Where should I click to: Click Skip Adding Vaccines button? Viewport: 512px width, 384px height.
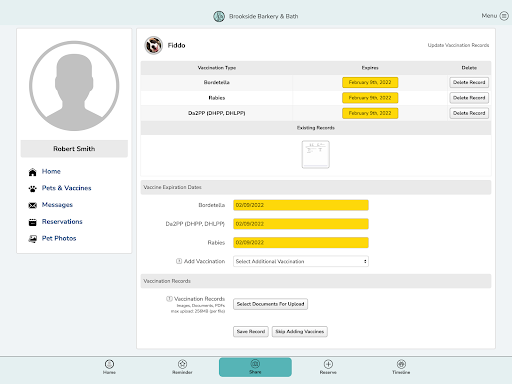tap(300, 331)
